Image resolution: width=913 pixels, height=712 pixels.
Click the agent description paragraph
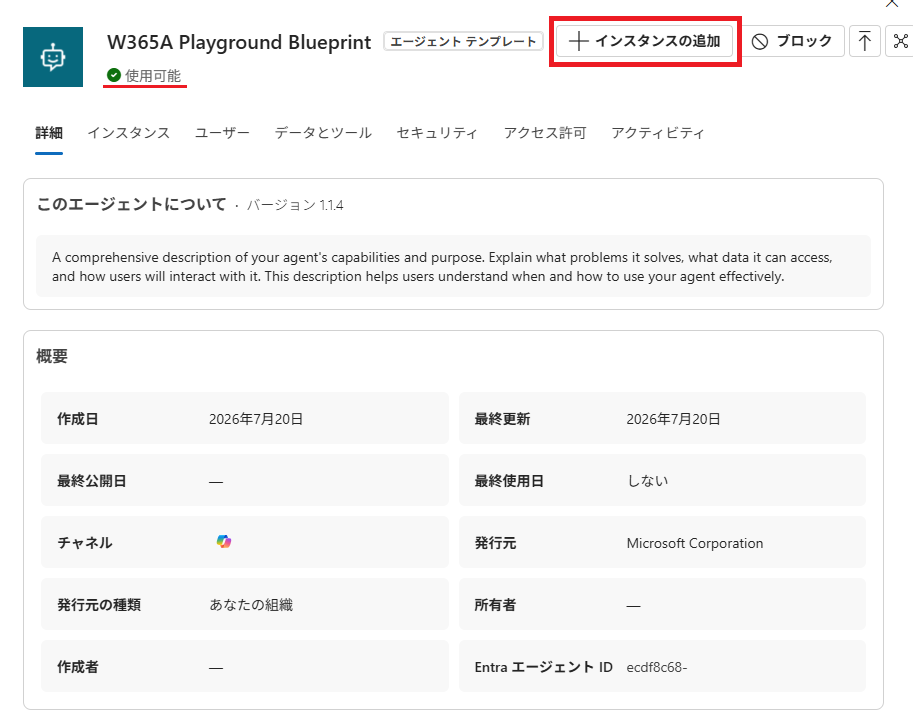pyautogui.click(x=442, y=267)
